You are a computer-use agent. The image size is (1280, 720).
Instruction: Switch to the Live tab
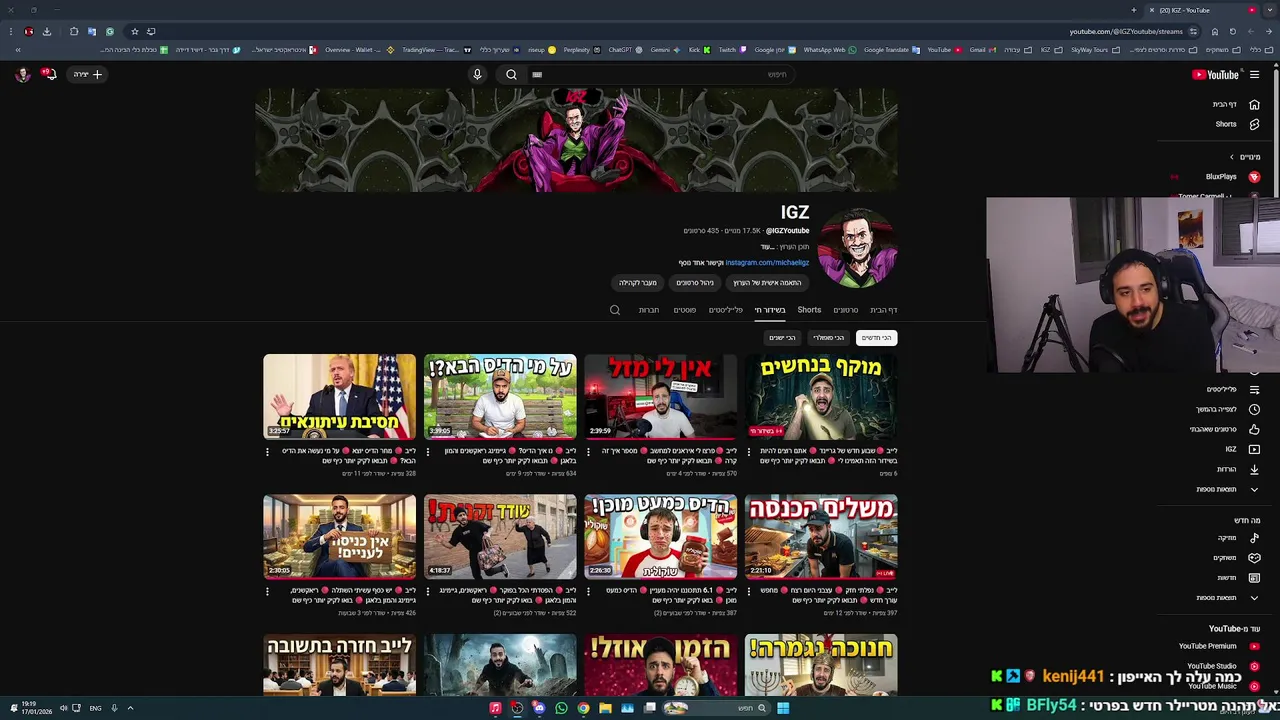click(770, 310)
